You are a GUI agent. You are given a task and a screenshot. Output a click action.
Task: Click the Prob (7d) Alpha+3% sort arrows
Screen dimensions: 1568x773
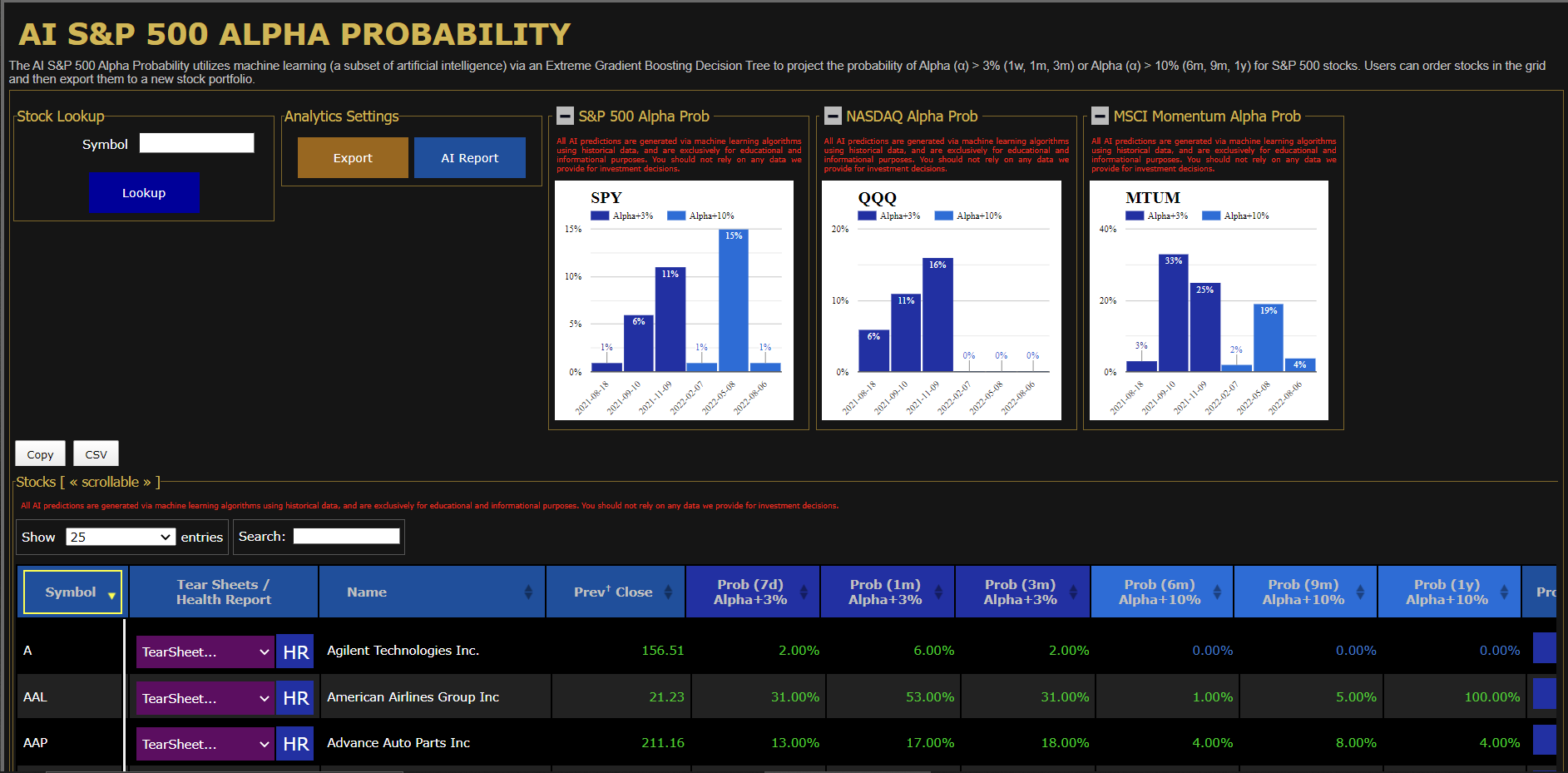coord(804,592)
